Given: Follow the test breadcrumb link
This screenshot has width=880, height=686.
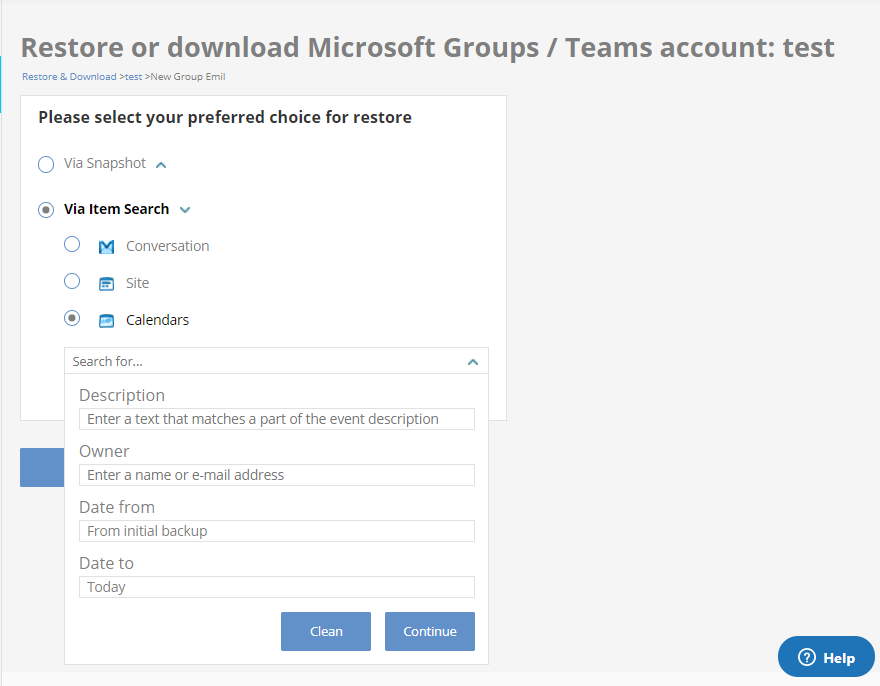Looking at the screenshot, I should point(133,77).
